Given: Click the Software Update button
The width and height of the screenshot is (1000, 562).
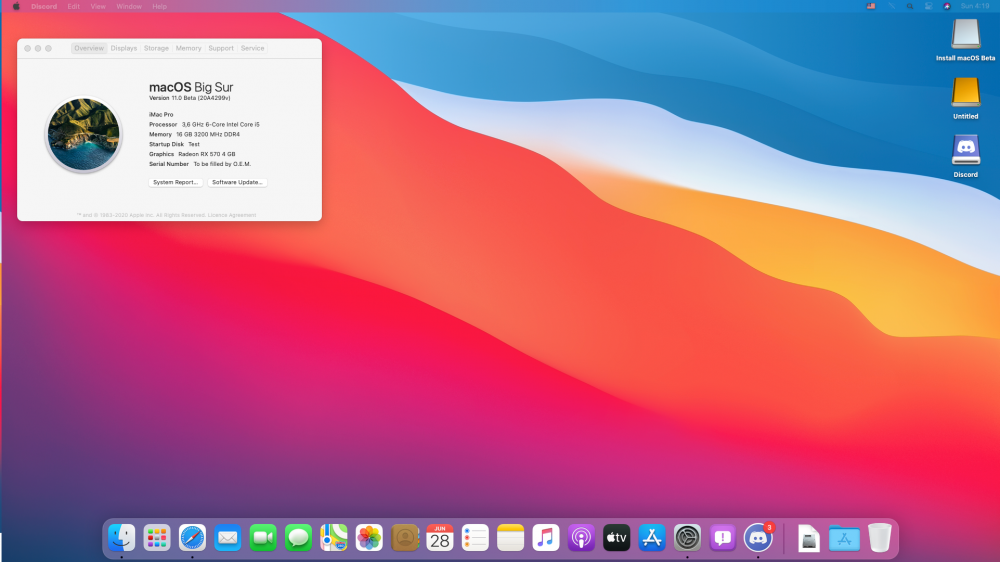Looking at the screenshot, I should point(237,182).
